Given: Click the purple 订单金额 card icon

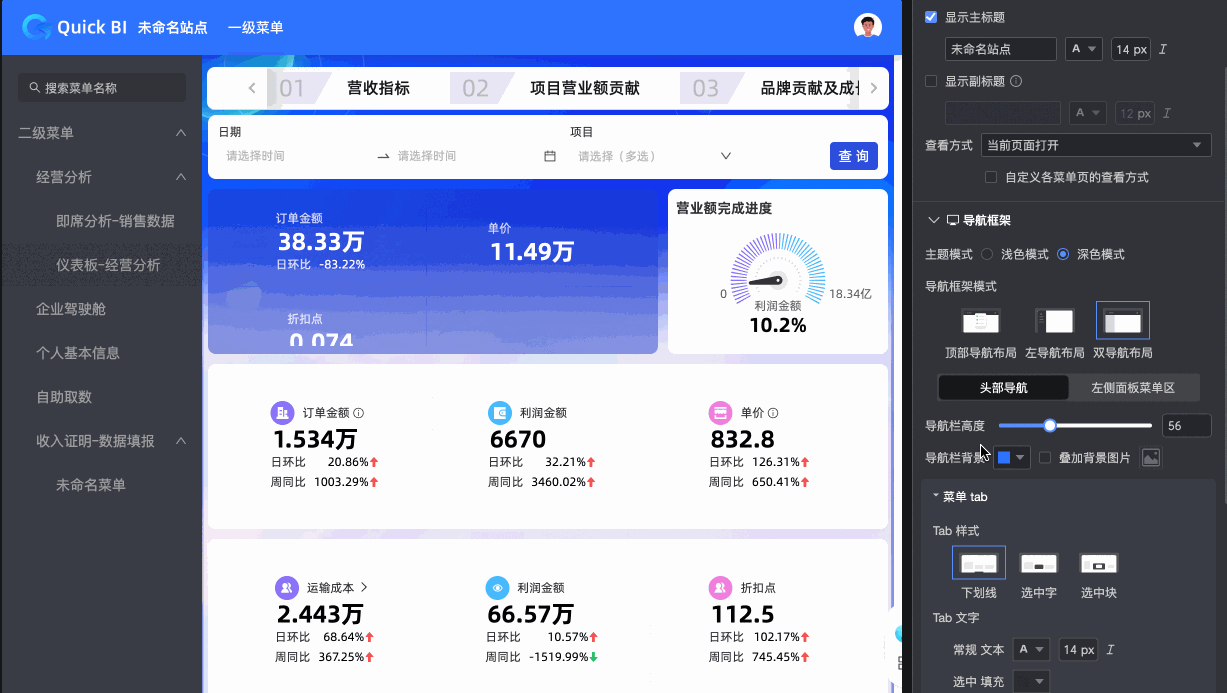Looking at the screenshot, I should 283,412.
